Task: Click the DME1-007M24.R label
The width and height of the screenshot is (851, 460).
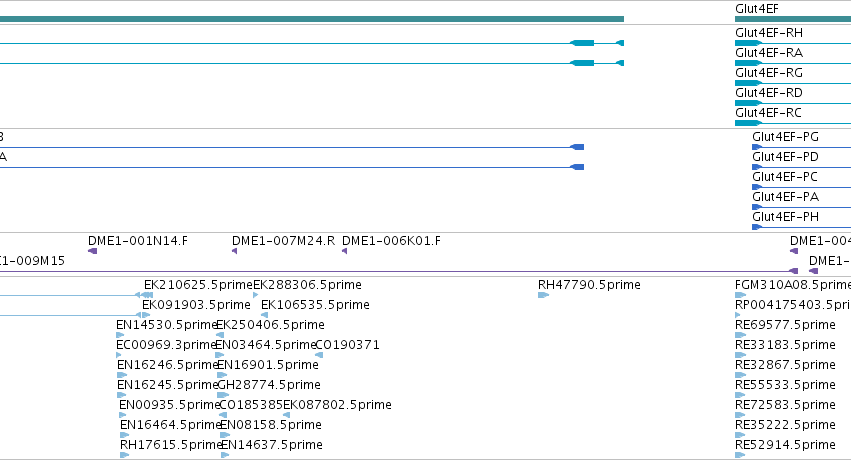Action: 283,241
